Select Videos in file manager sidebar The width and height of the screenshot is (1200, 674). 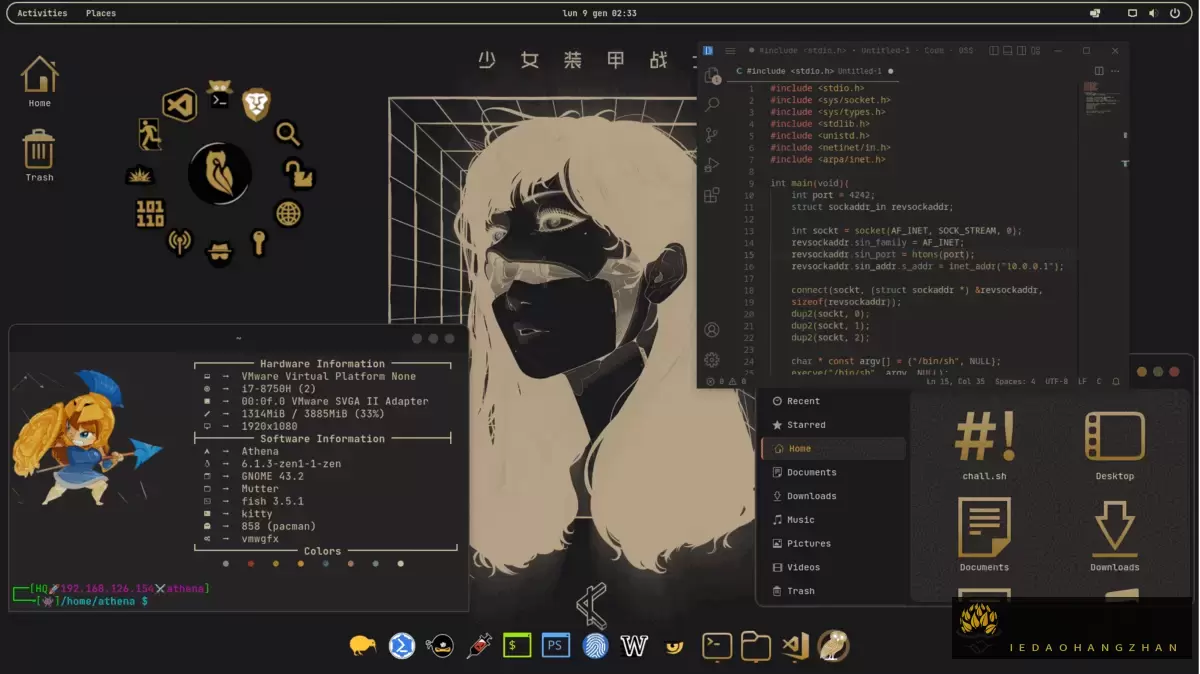pyautogui.click(x=833, y=567)
